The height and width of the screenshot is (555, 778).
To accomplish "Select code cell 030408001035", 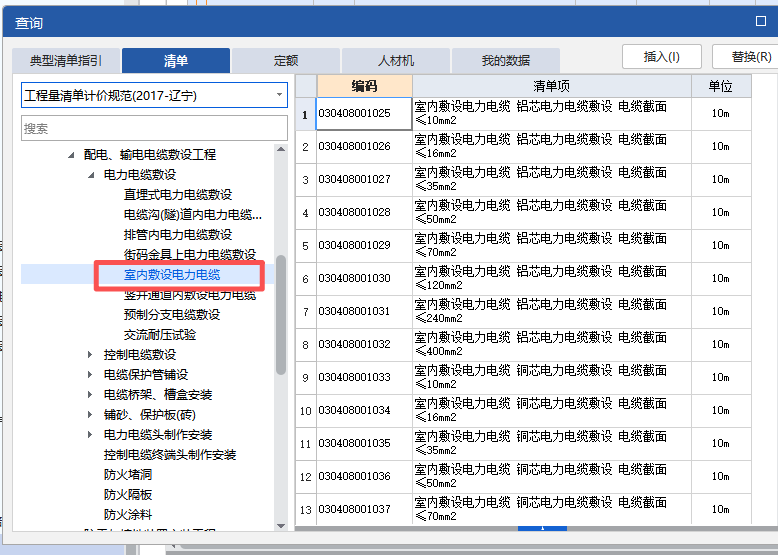I will 364,443.
